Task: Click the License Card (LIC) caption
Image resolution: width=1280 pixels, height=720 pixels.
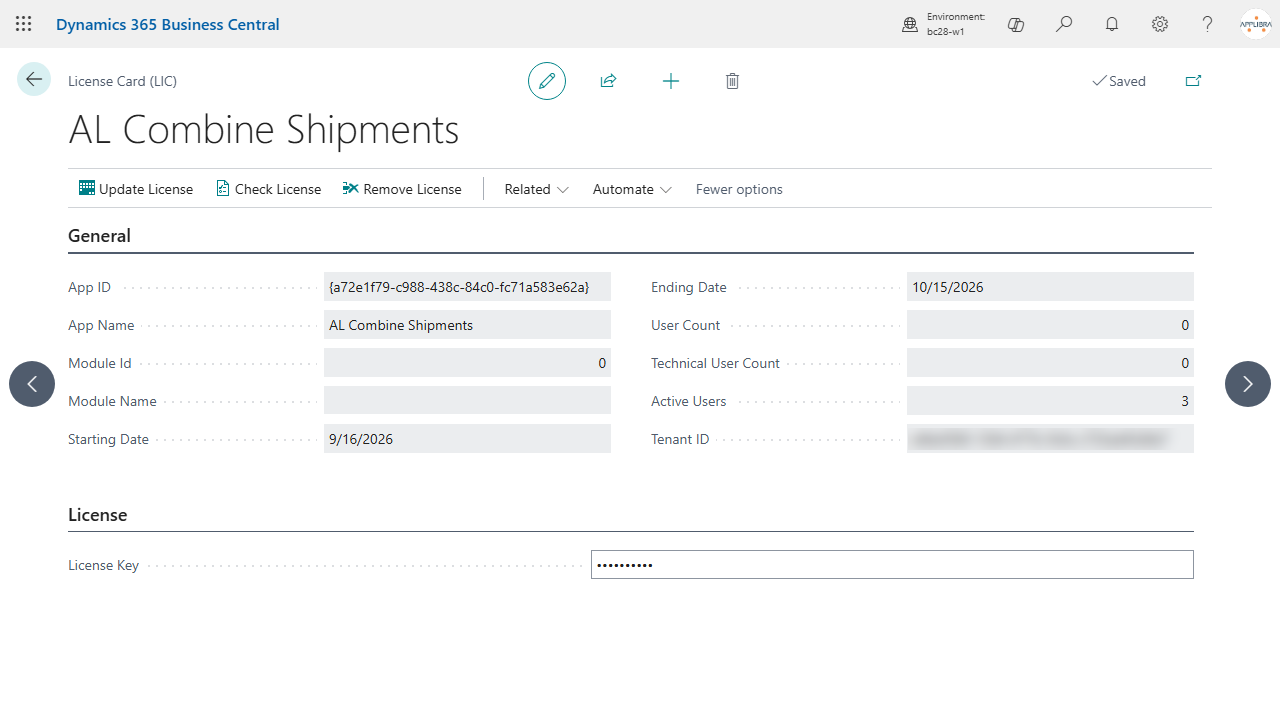Action: (122, 81)
